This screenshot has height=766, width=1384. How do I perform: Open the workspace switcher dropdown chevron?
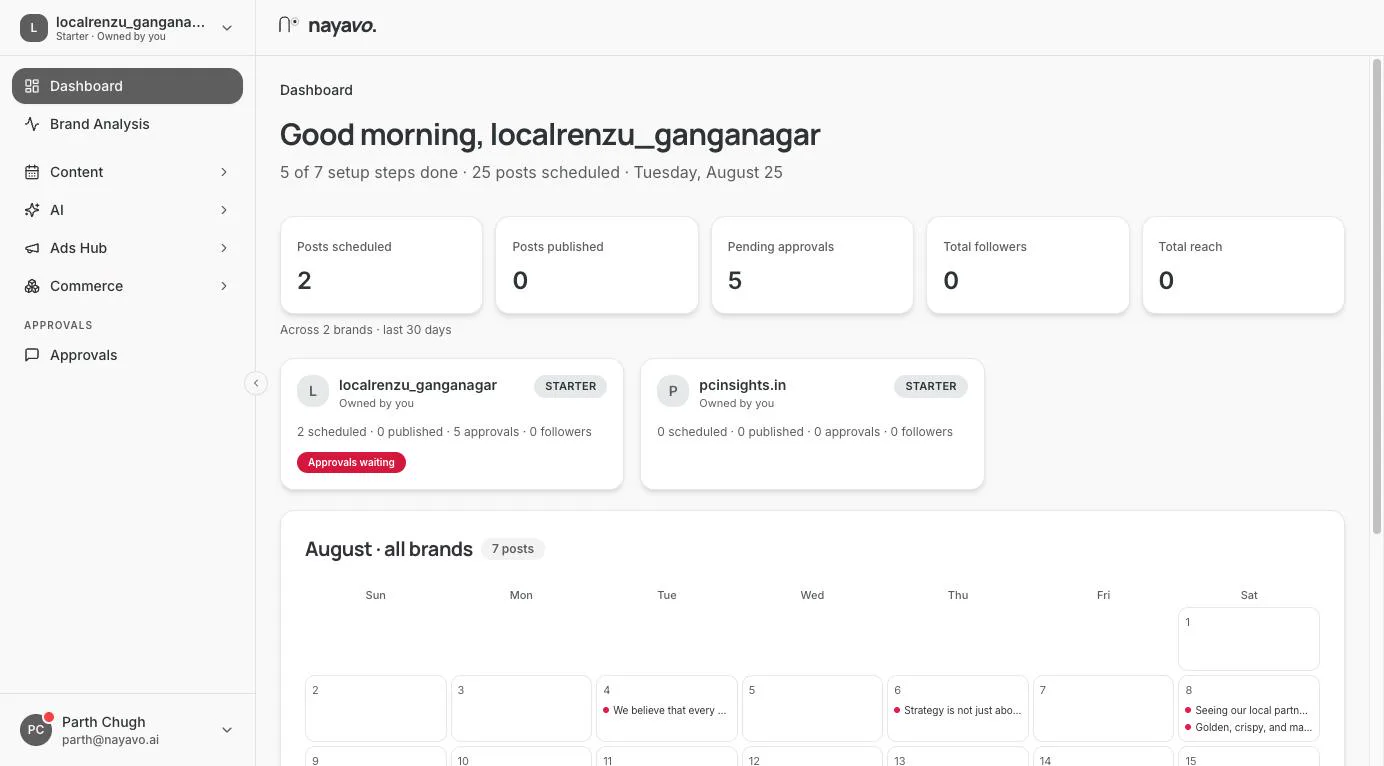point(227,28)
